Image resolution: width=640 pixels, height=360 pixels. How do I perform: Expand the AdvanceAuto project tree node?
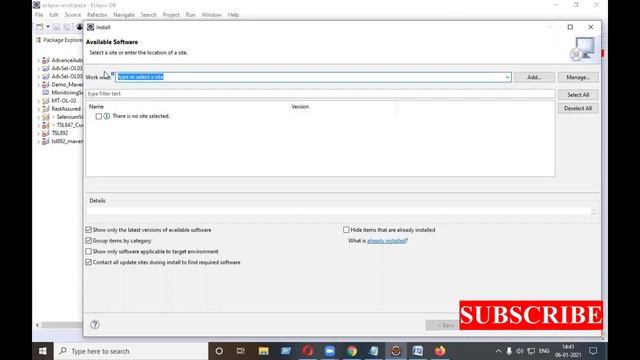(x=39, y=60)
